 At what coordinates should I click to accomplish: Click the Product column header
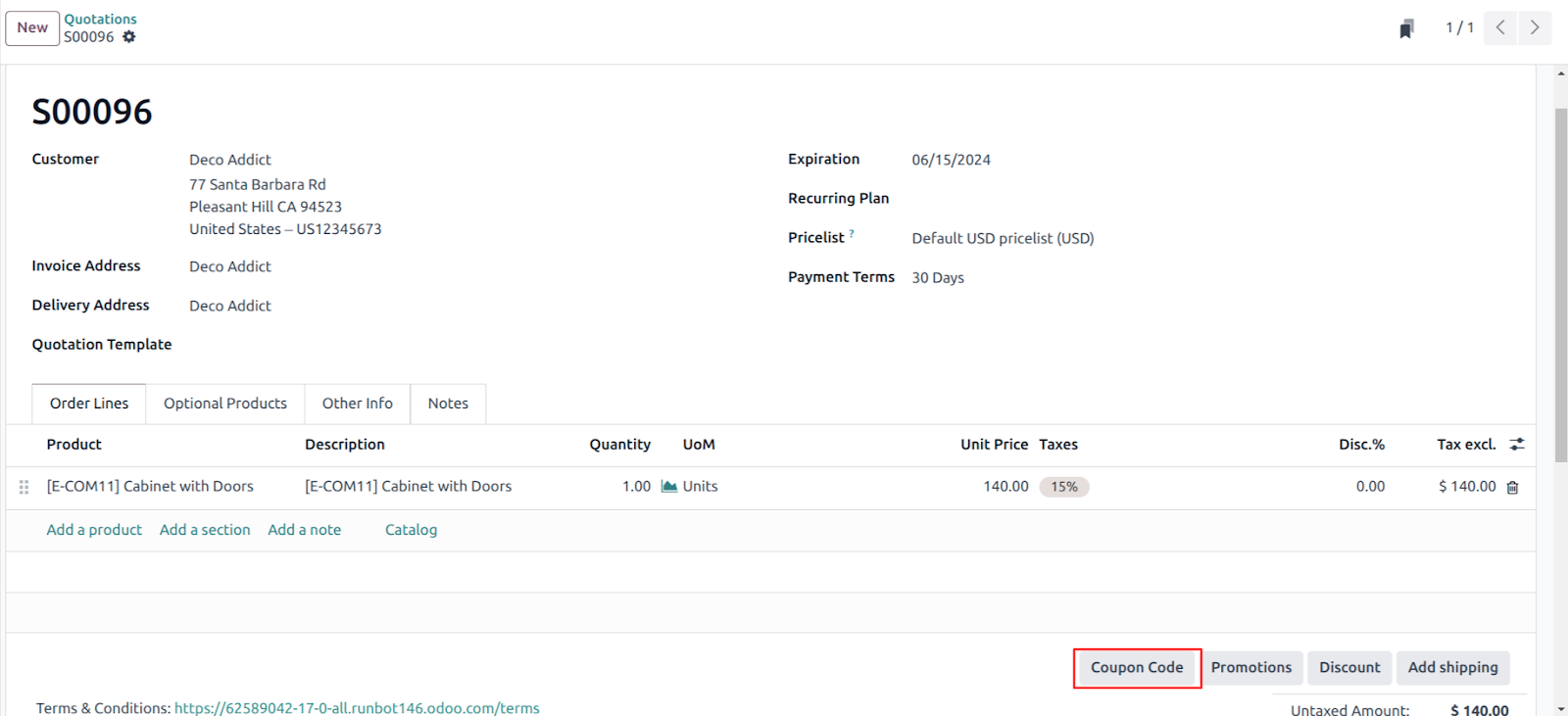pyautogui.click(x=73, y=445)
